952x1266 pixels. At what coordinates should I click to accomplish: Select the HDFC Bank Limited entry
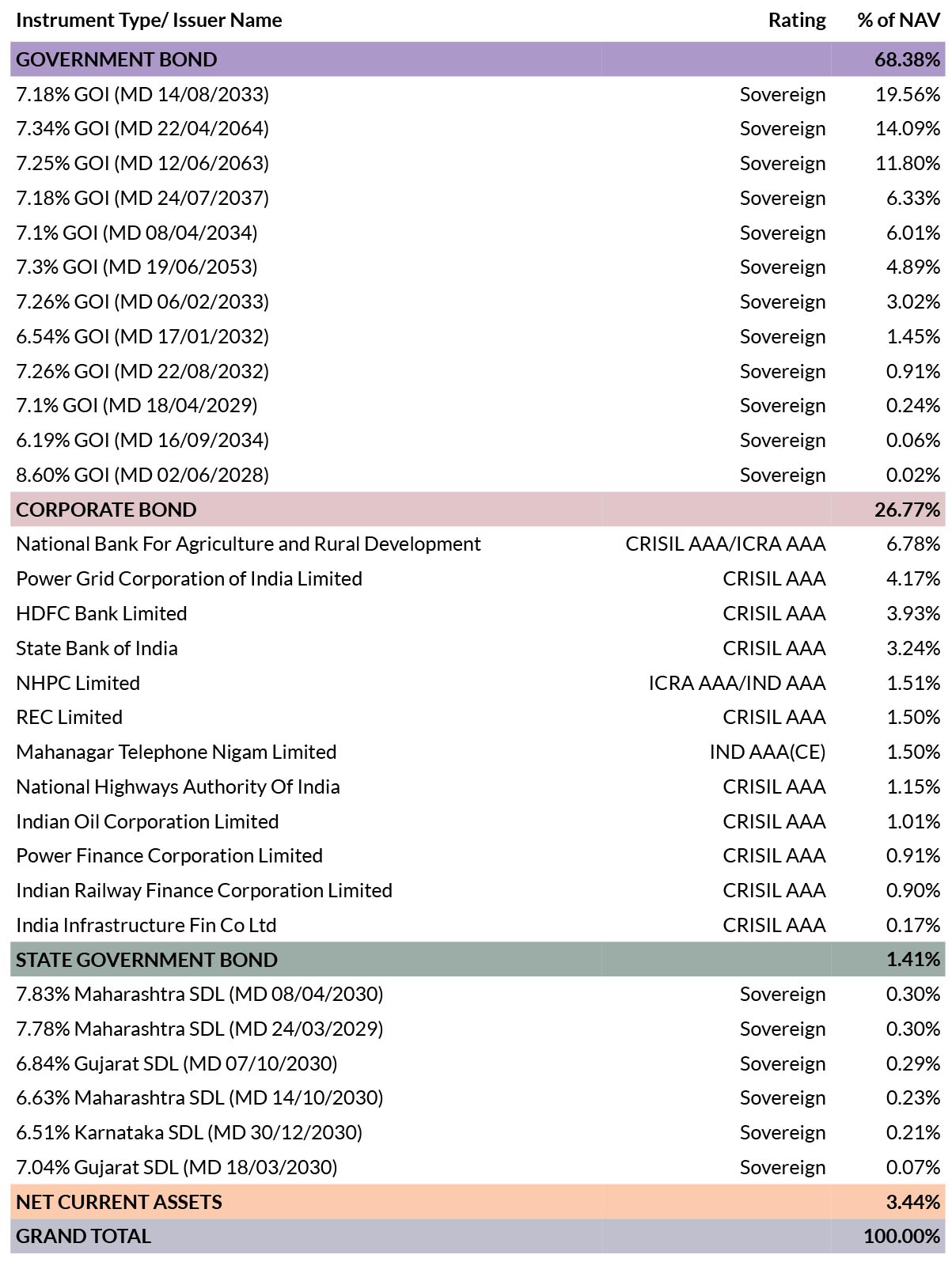point(101,614)
